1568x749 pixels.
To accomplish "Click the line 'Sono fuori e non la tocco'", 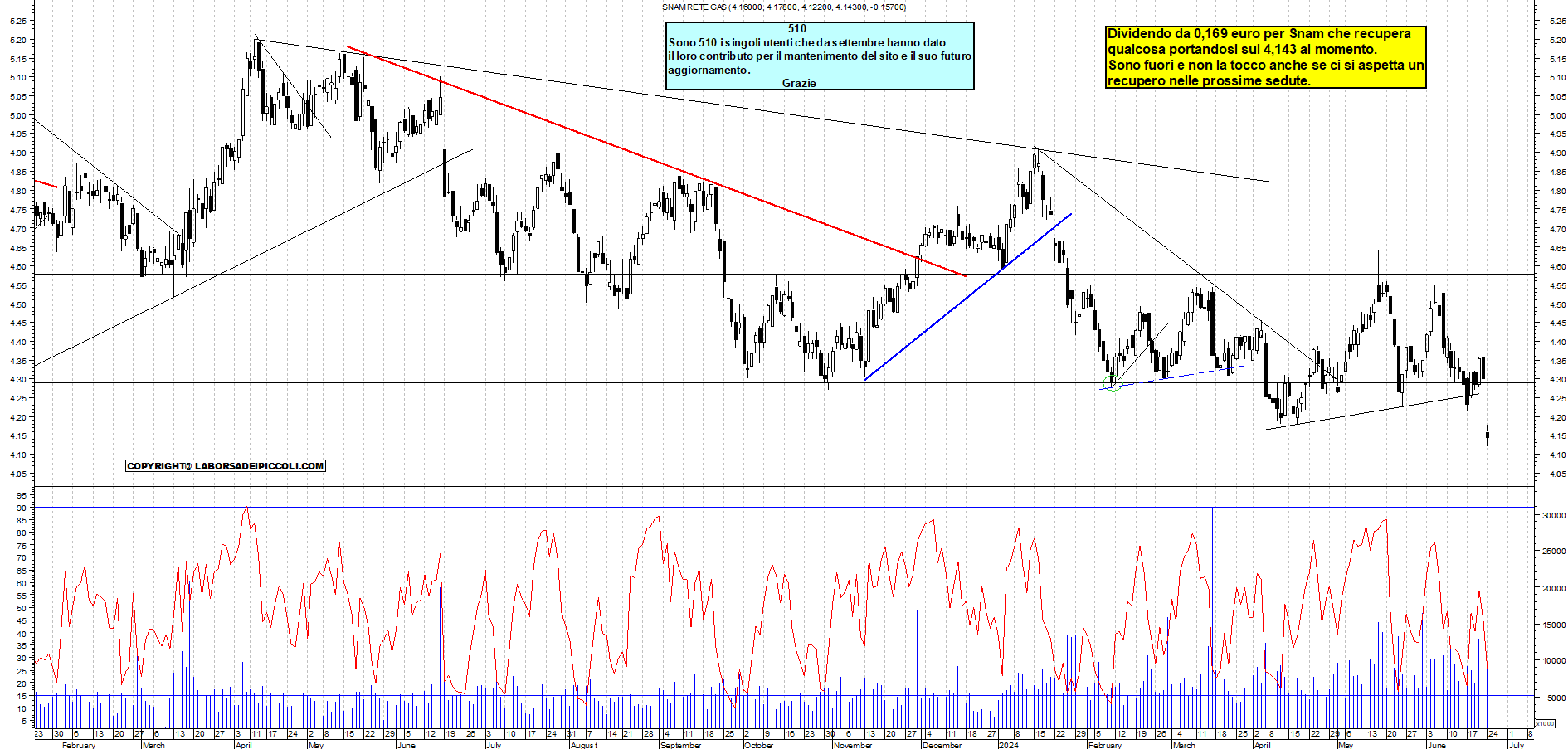I will point(1265,65).
